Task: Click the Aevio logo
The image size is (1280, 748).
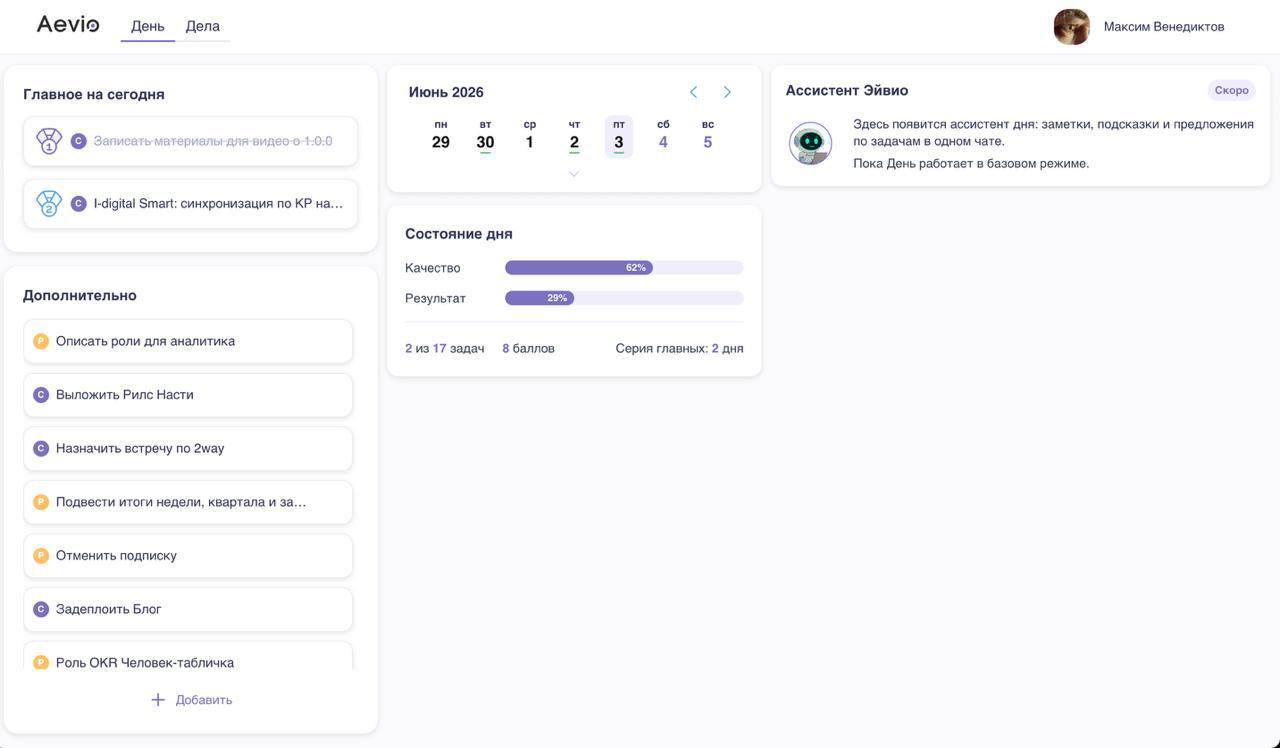Action: coord(68,24)
